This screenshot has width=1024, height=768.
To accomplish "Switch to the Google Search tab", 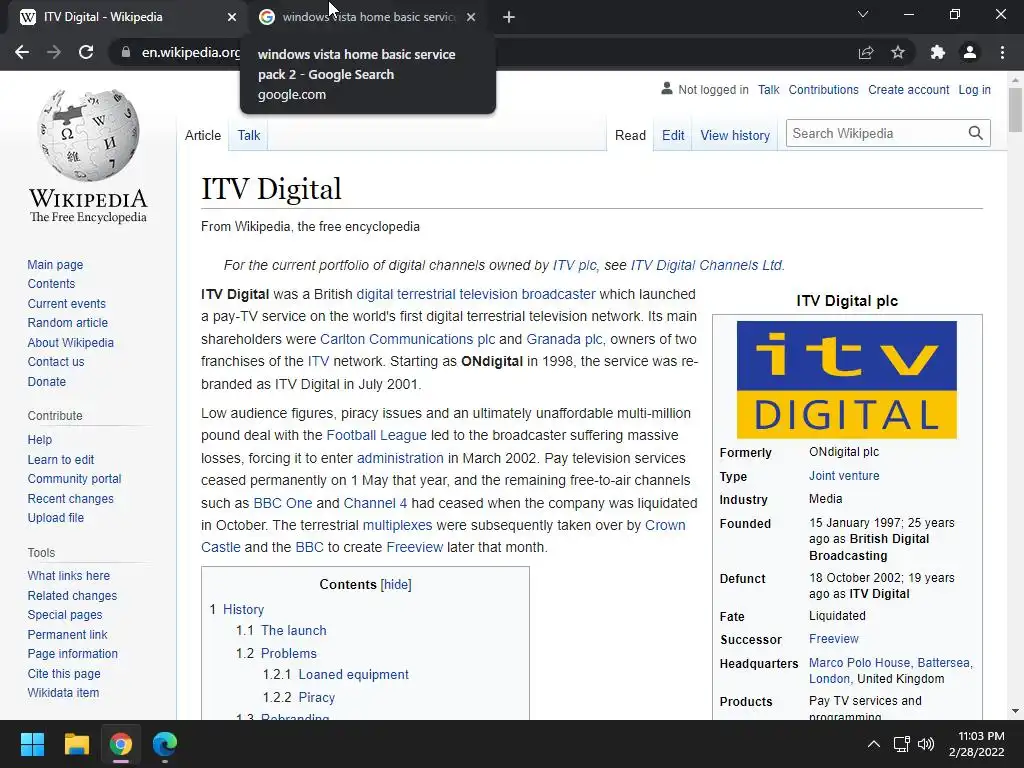I will coord(368,17).
